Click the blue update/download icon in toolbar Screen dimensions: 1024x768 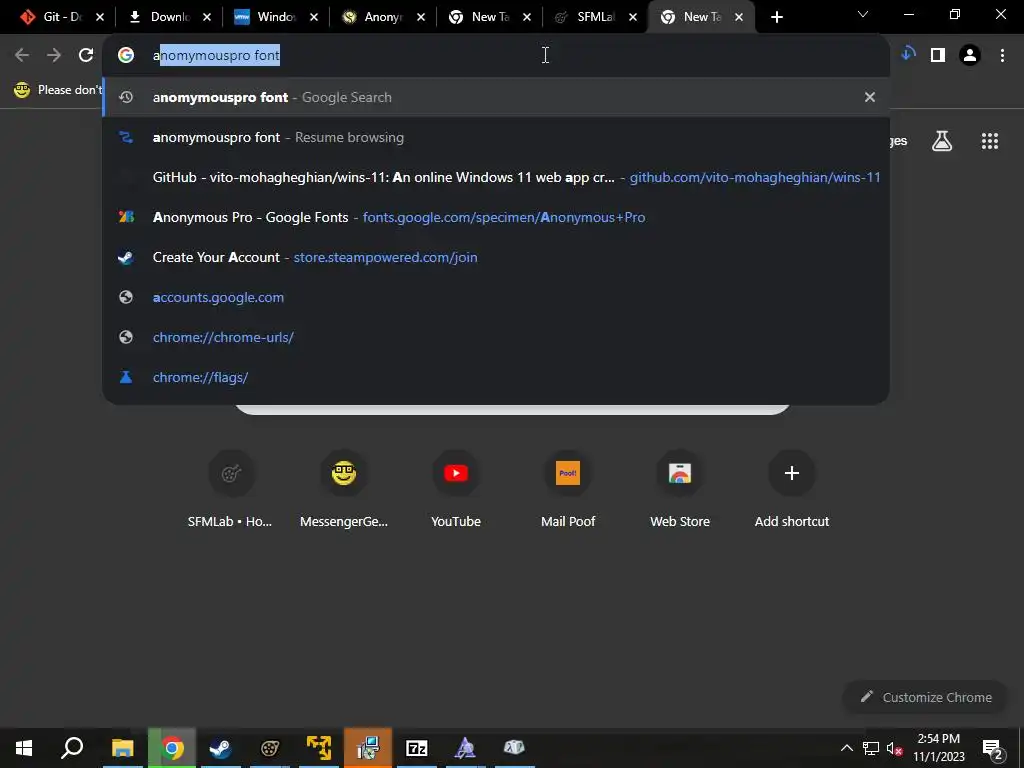pos(908,54)
